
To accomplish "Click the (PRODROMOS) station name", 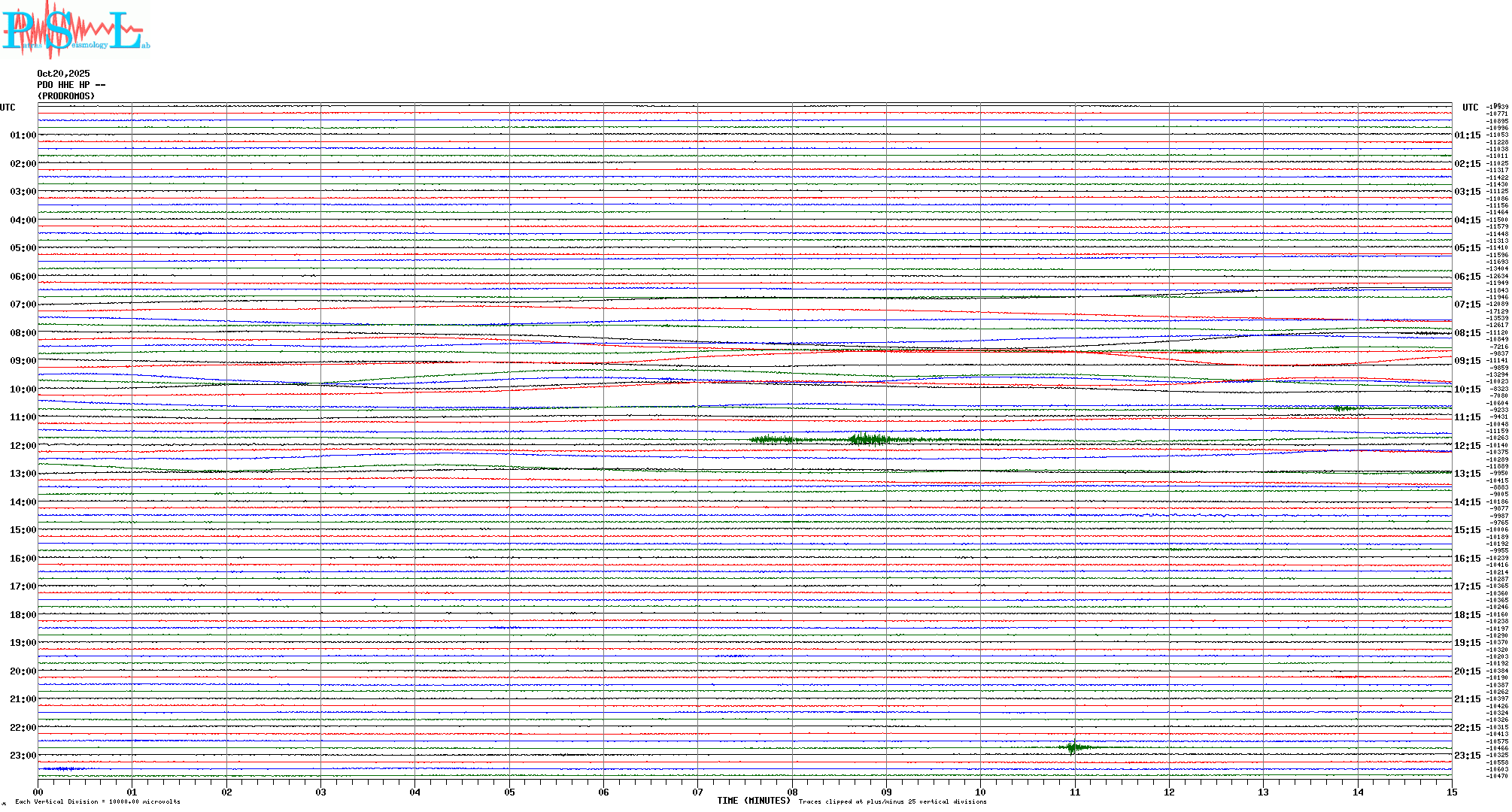I will point(66,96).
